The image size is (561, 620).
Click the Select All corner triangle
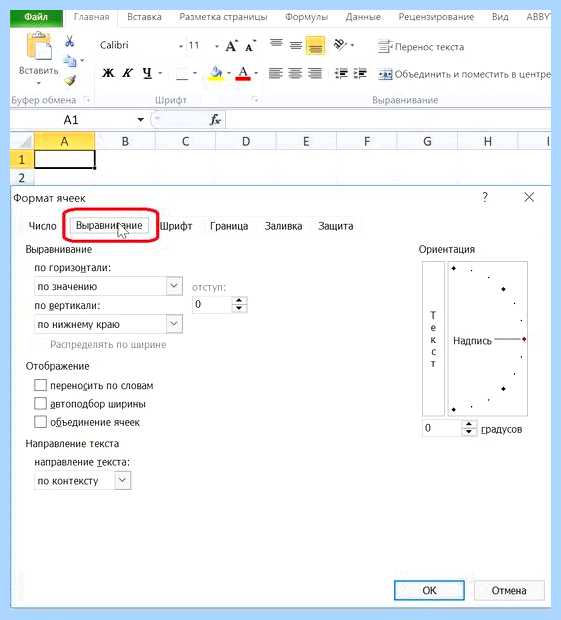pos(23,141)
